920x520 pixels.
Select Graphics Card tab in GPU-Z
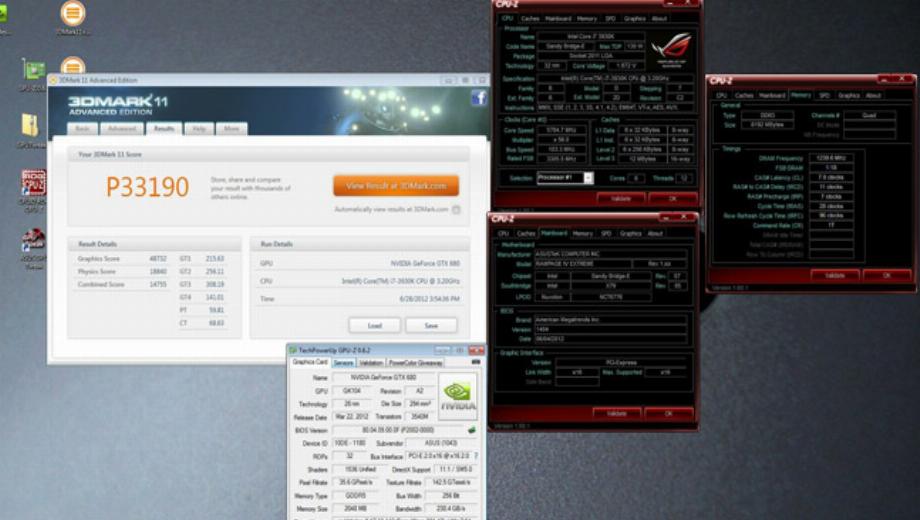click(x=310, y=362)
